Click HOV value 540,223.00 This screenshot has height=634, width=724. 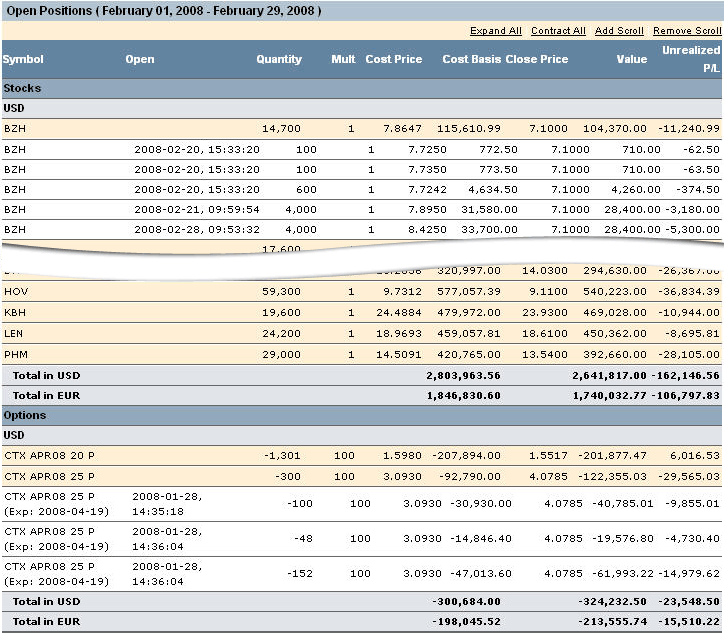(x=615, y=292)
